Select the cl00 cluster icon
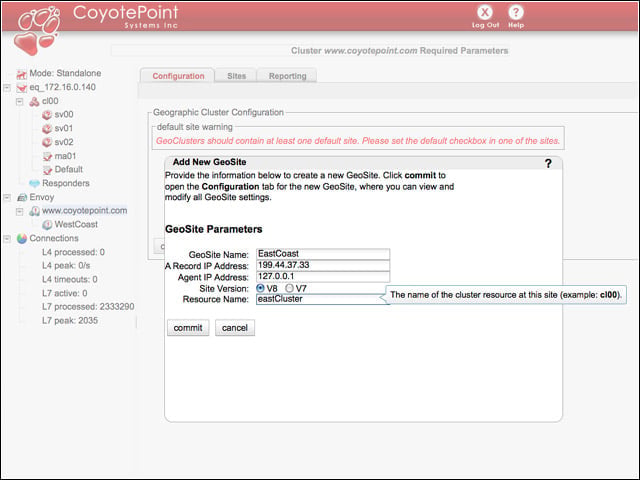640x480 pixels. [34, 101]
